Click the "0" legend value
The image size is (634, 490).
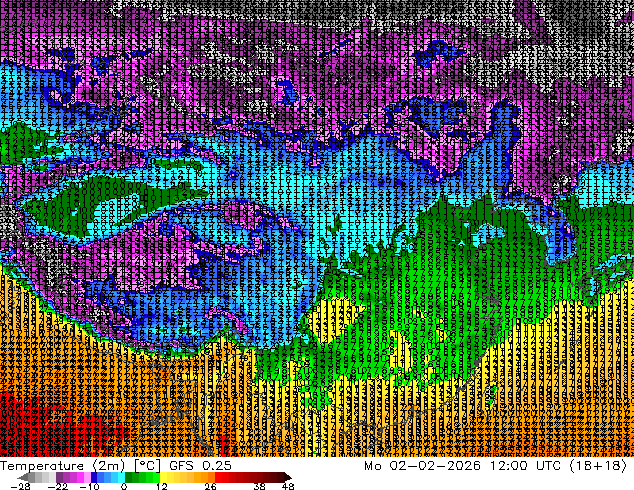tap(124, 486)
